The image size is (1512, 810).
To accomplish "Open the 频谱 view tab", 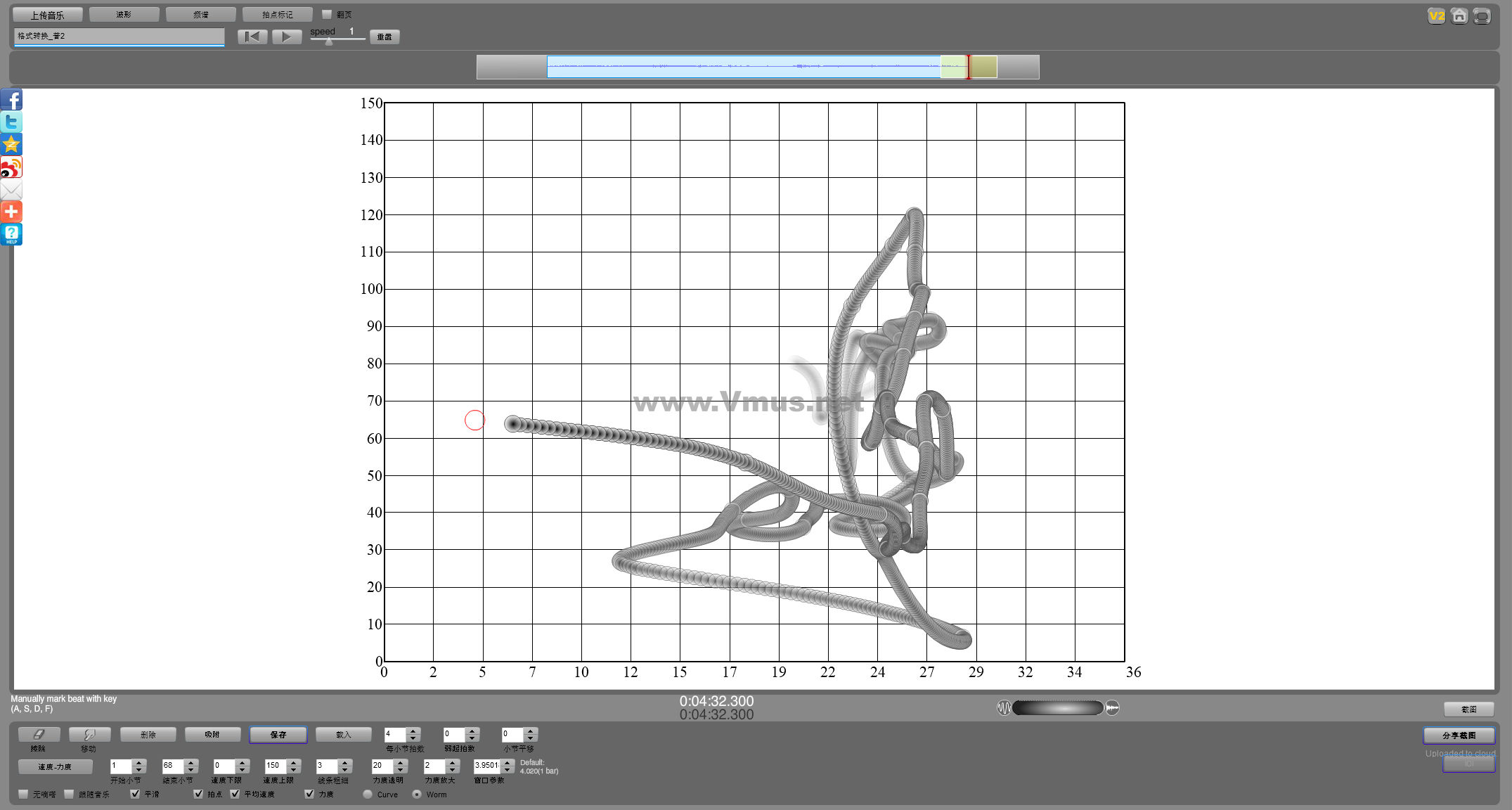I will pyautogui.click(x=200, y=15).
